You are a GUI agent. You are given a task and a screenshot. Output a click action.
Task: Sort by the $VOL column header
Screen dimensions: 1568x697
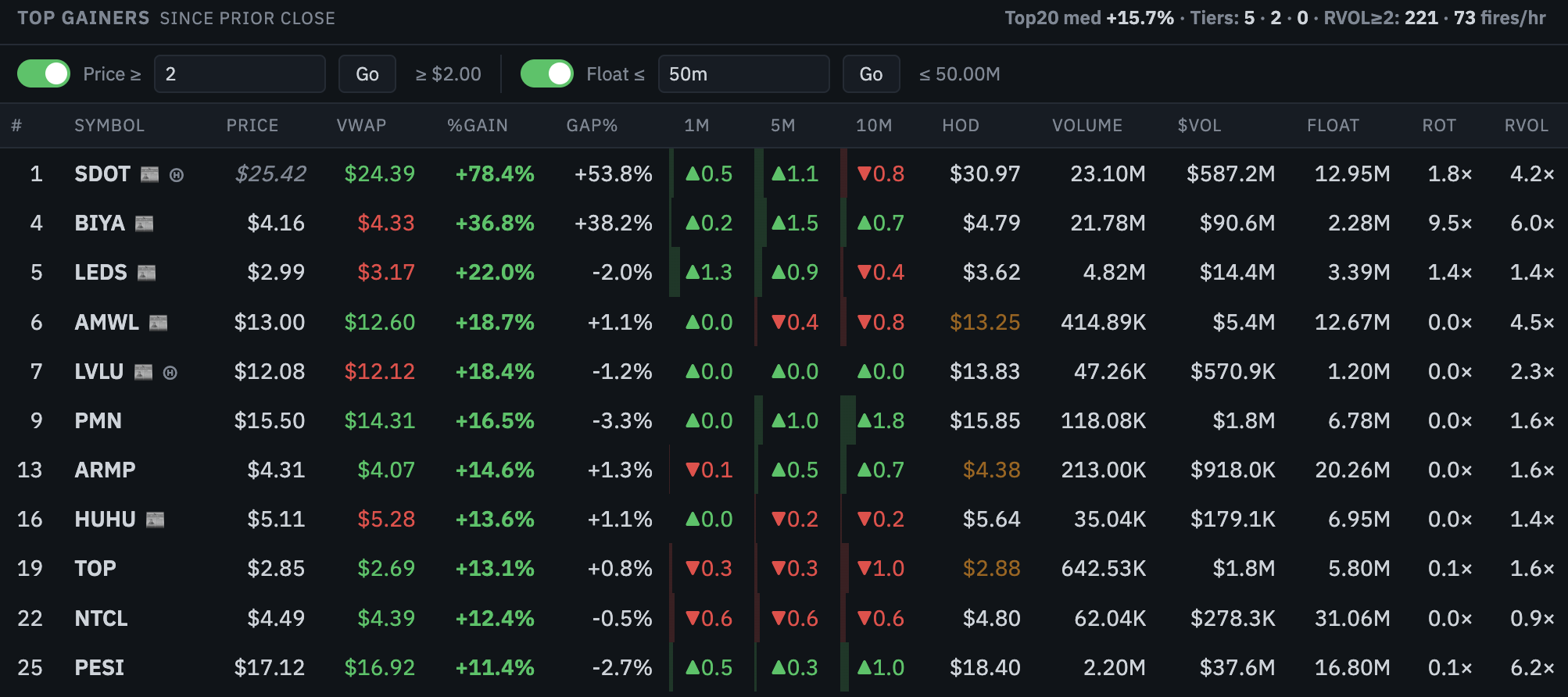pyautogui.click(x=1200, y=126)
